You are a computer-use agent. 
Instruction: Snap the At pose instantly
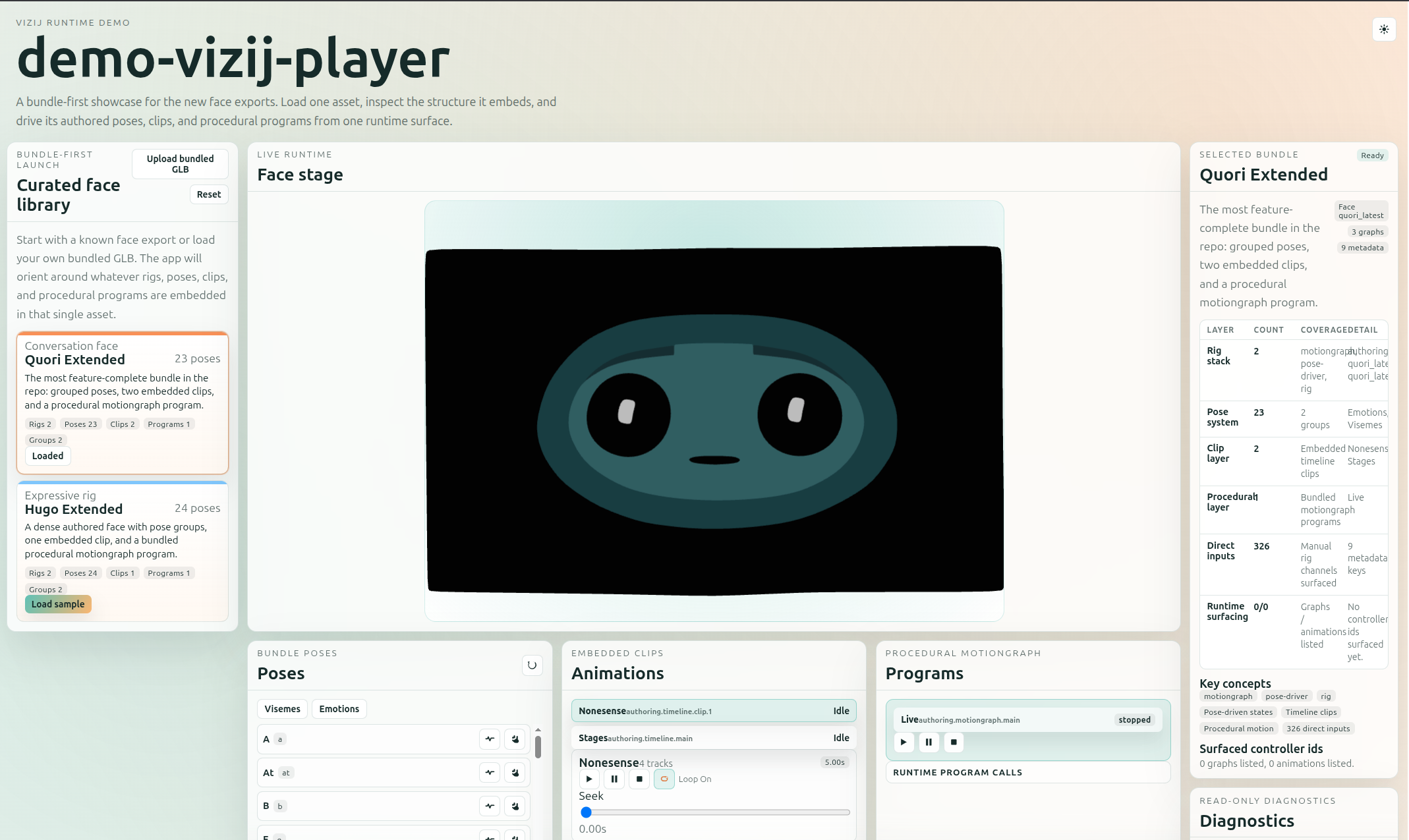click(515, 772)
